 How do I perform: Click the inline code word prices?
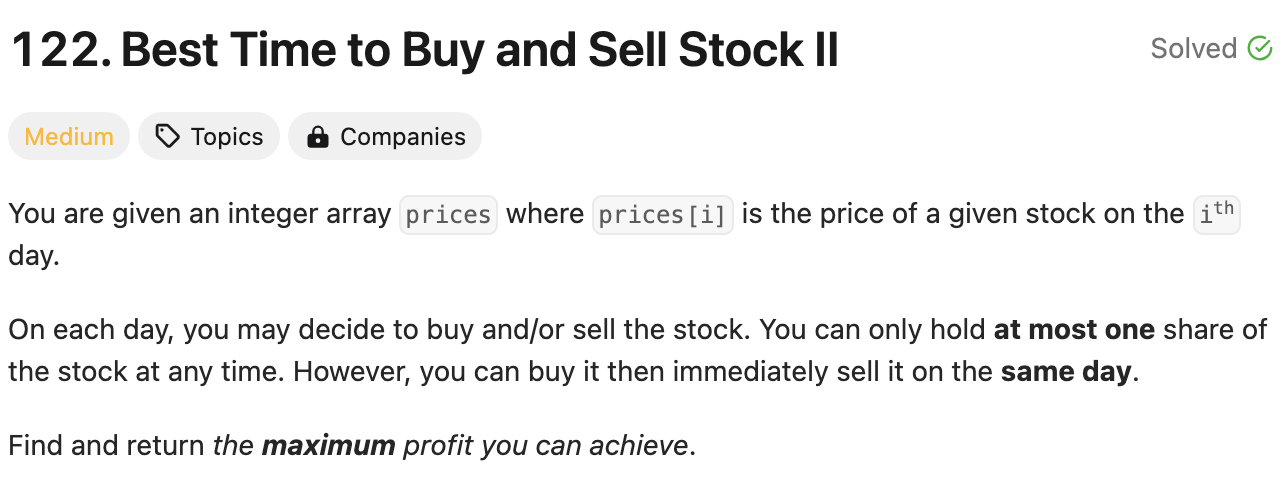[448, 215]
